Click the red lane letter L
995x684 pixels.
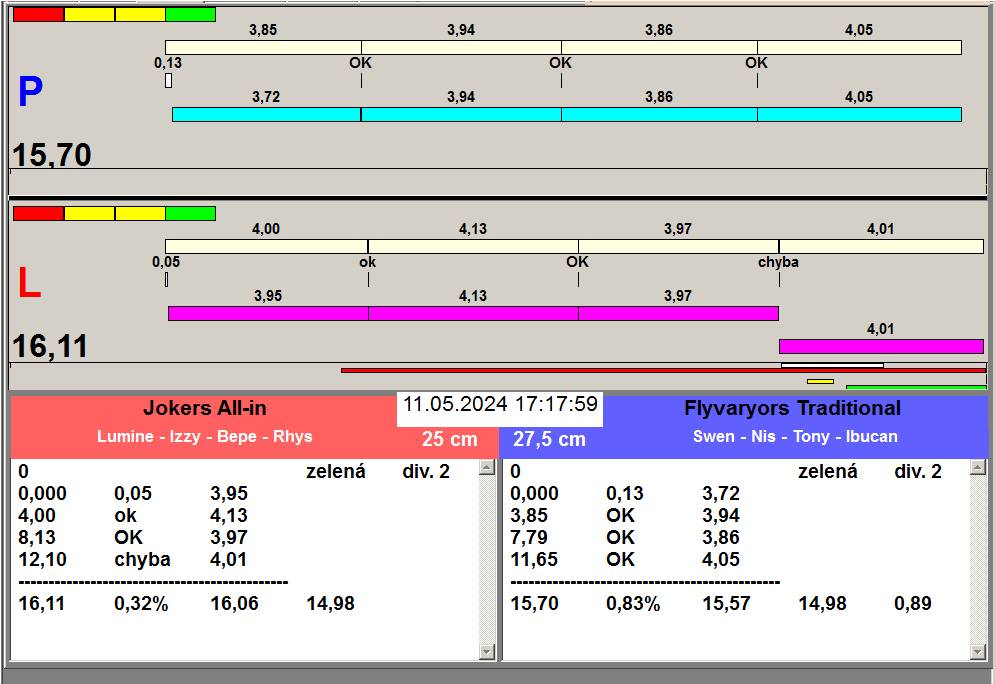tap(29, 283)
